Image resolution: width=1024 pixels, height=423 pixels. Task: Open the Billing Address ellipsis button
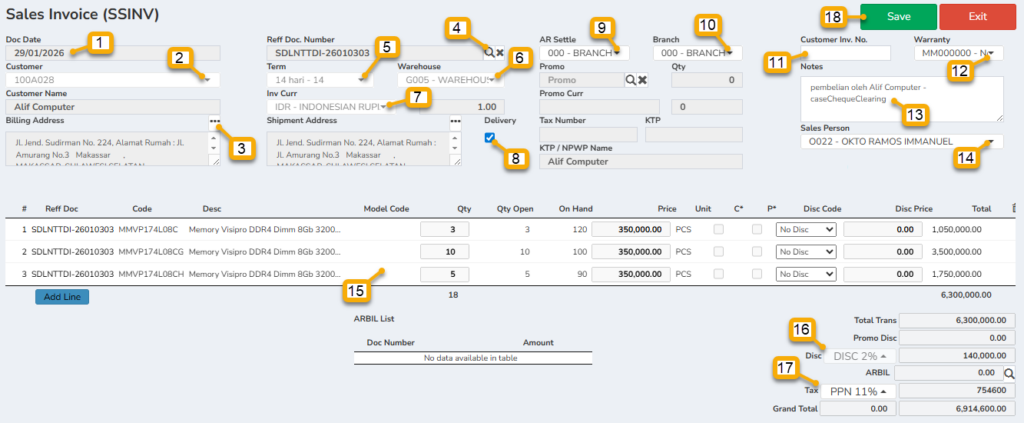pyautogui.click(x=215, y=121)
